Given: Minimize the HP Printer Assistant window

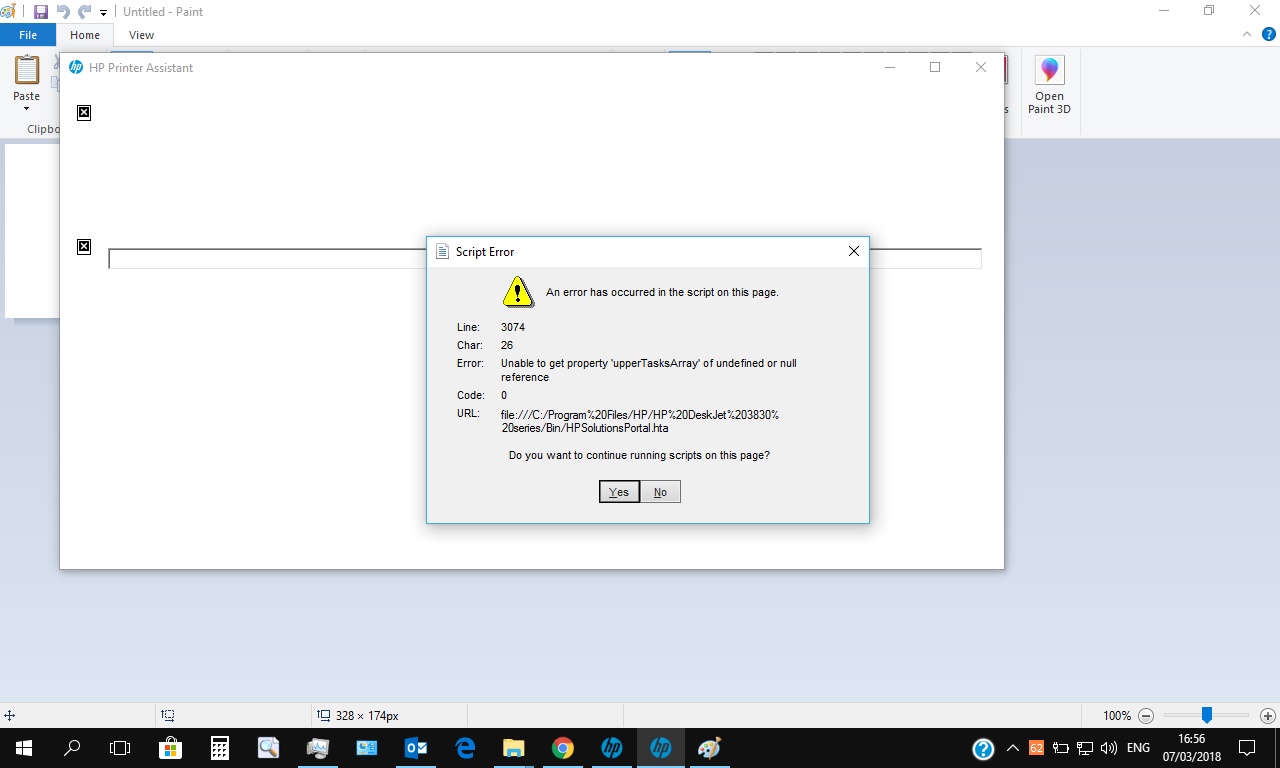Looking at the screenshot, I should [889, 68].
